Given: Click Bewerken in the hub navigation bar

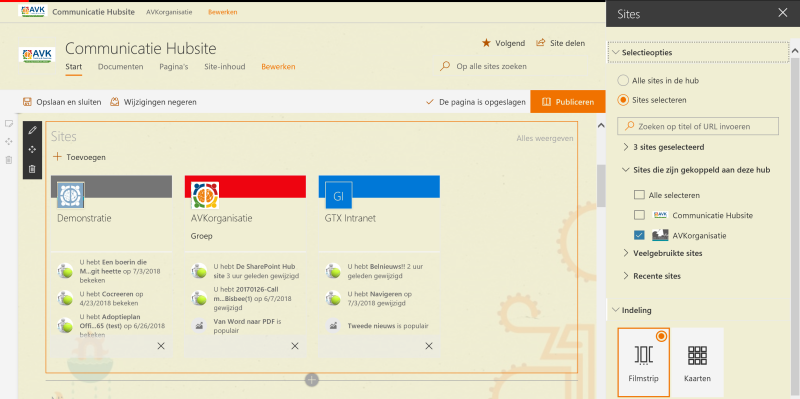Looking at the screenshot, I should (x=222, y=12).
